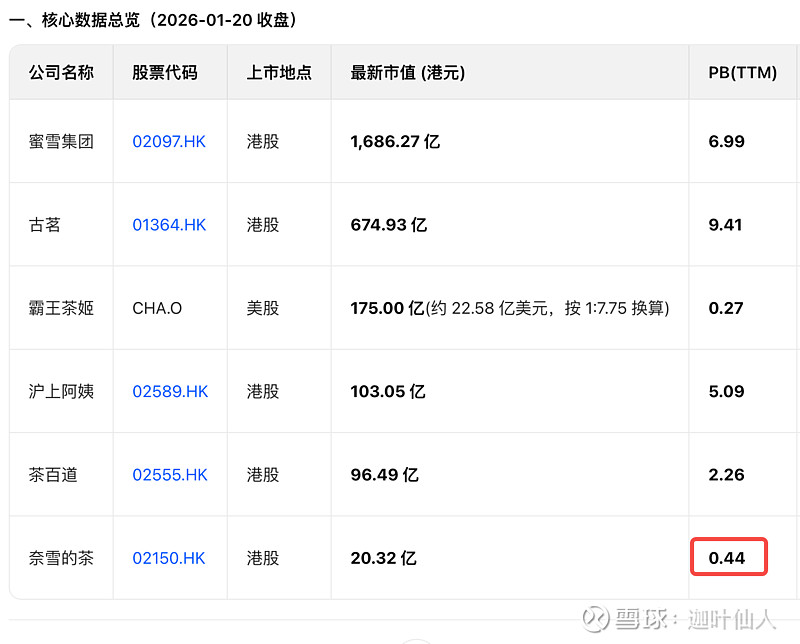Click the 1,686.27 亿 market value cell
This screenshot has height=644, width=800.
point(395,142)
